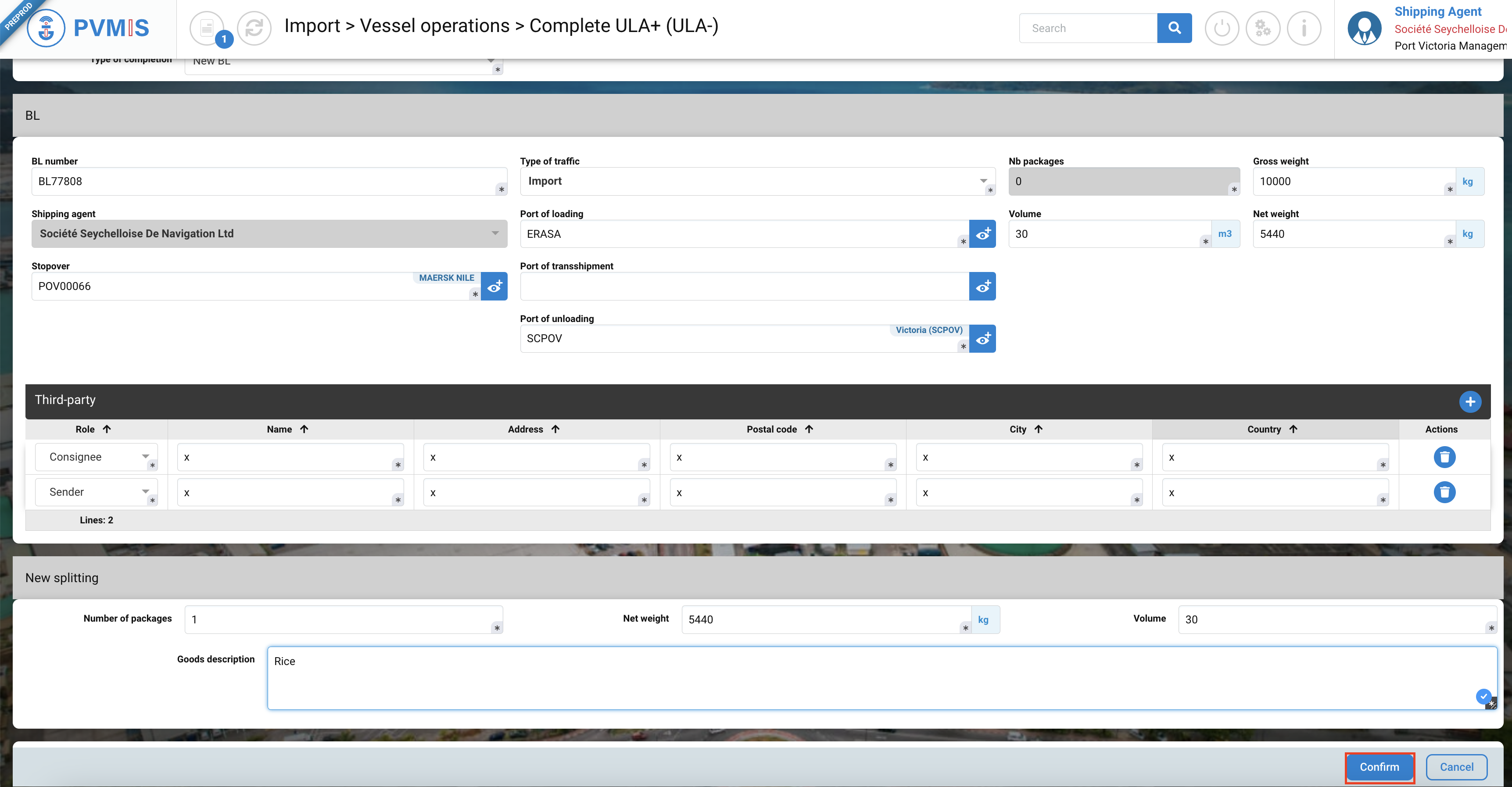The height and width of the screenshot is (787, 1512).
Task: Open Stopover lookup eye icon
Action: (494, 286)
